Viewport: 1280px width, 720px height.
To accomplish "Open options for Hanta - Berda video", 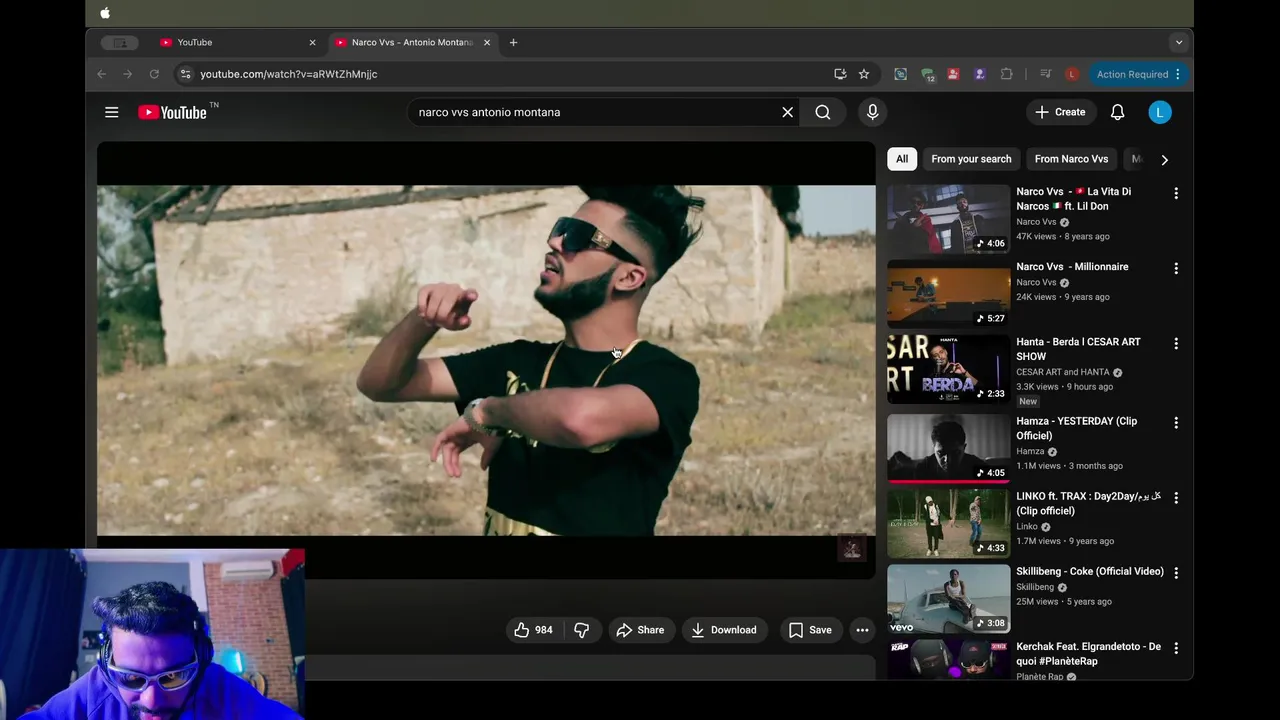I will click(x=1176, y=343).
